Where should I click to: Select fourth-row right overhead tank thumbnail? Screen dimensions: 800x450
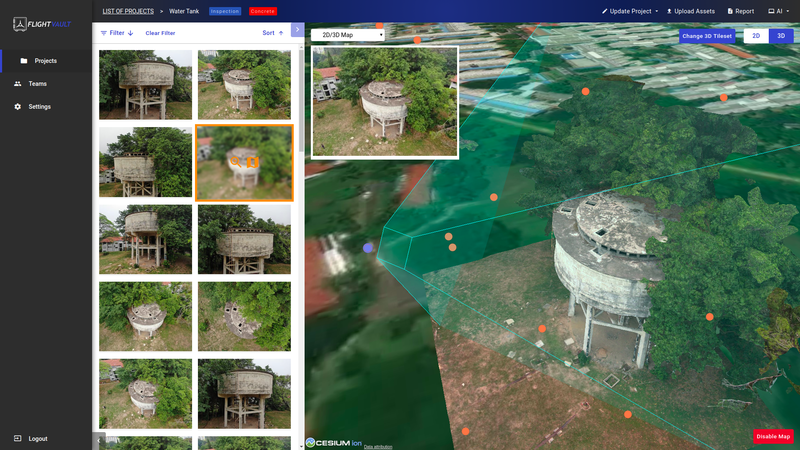tap(244, 316)
